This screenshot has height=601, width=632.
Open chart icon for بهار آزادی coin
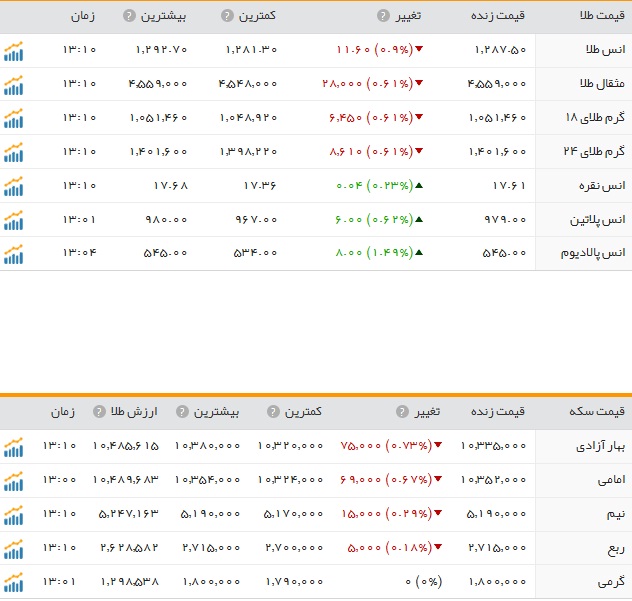tap(14, 447)
